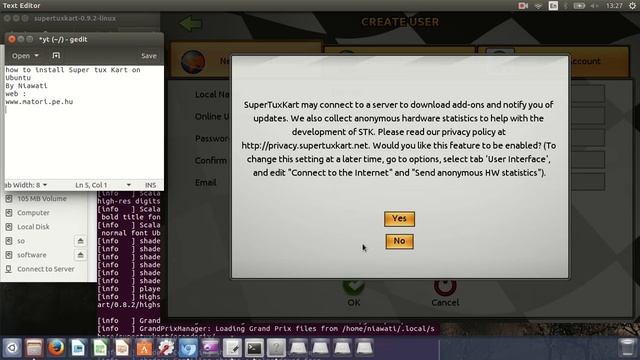Click the purple app icon in the dock
640x360 pixels.
(210, 348)
